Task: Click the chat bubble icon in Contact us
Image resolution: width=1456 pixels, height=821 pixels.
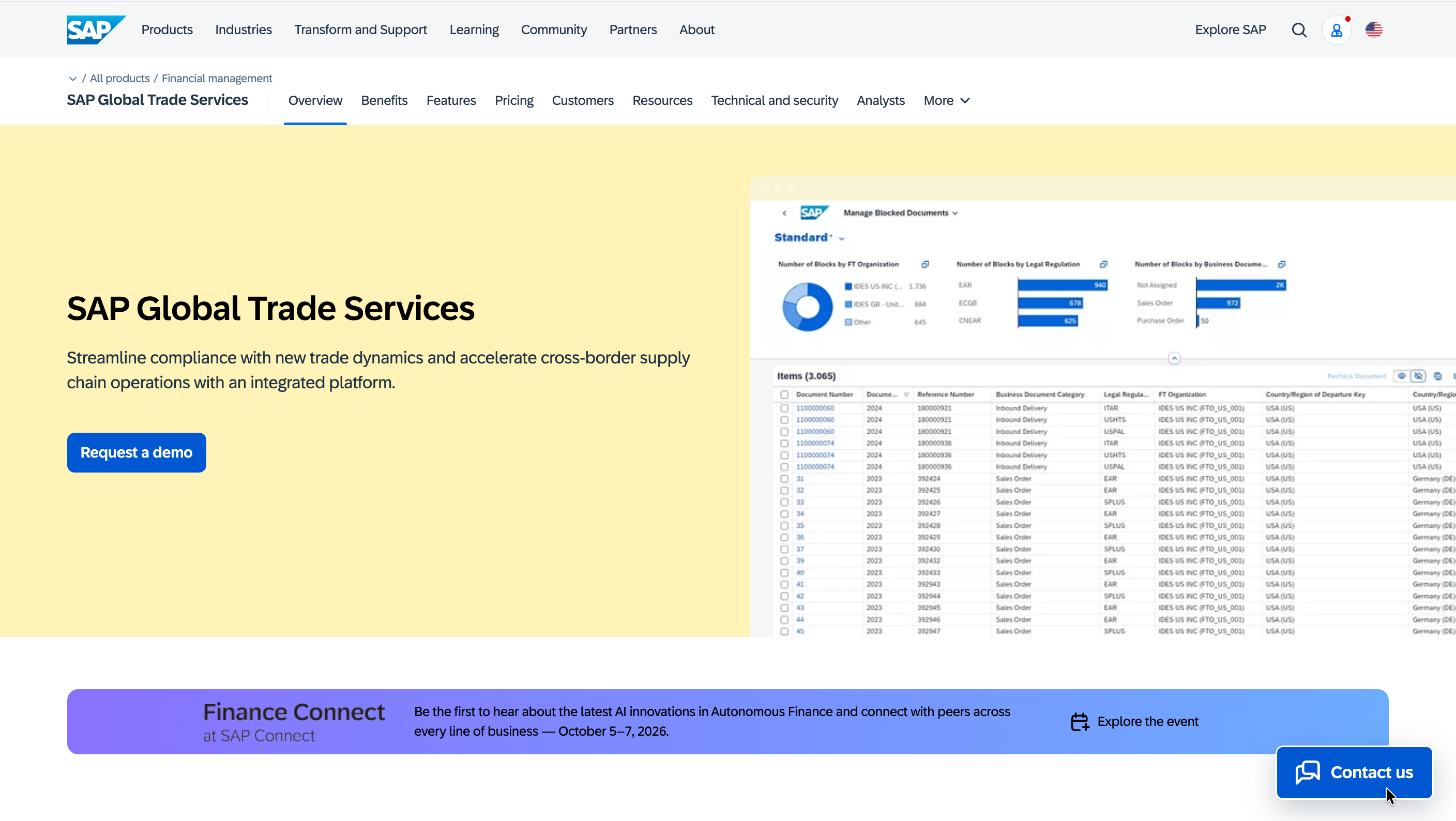Action: pos(1307,772)
